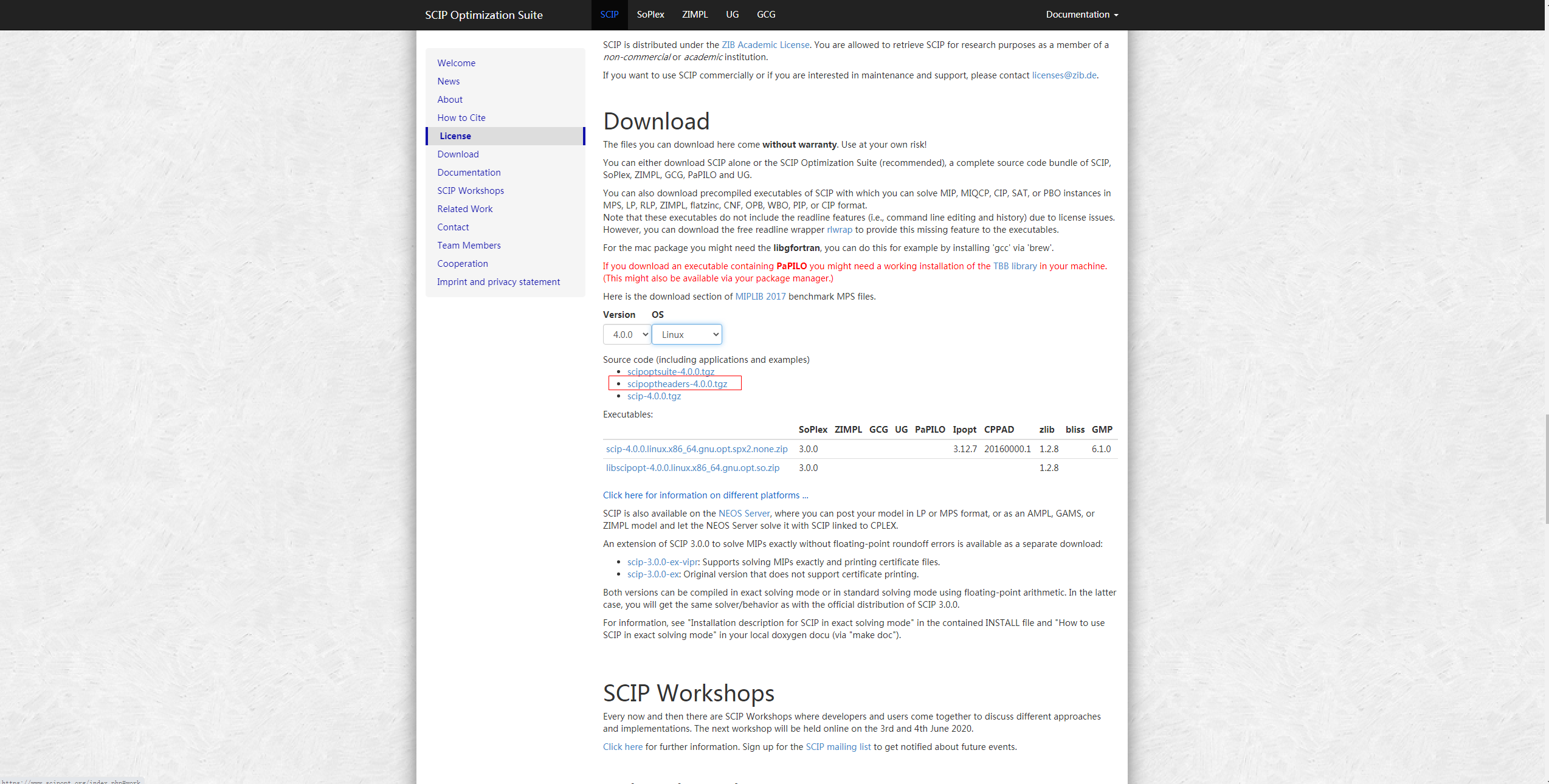Download scipoptheaders-4.0.0.tgz file
1549x784 pixels.
677,384
